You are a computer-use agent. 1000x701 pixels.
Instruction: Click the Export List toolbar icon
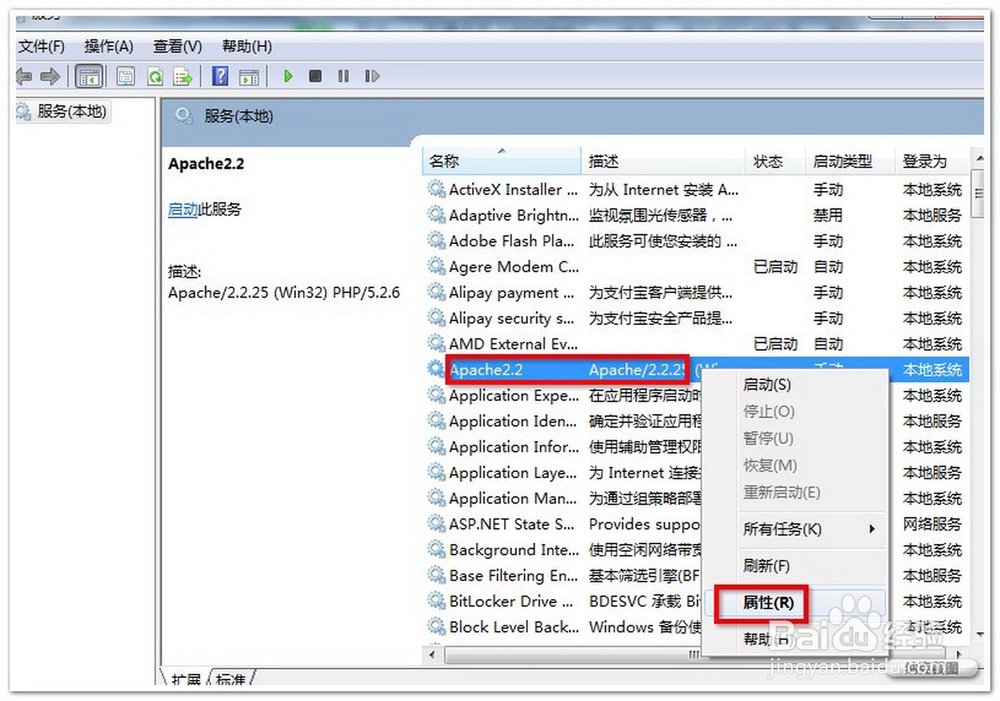pyautogui.click(x=184, y=77)
